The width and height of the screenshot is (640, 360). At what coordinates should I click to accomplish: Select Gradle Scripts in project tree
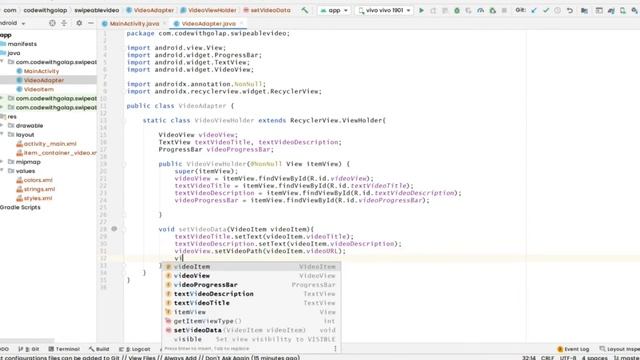(x=20, y=207)
